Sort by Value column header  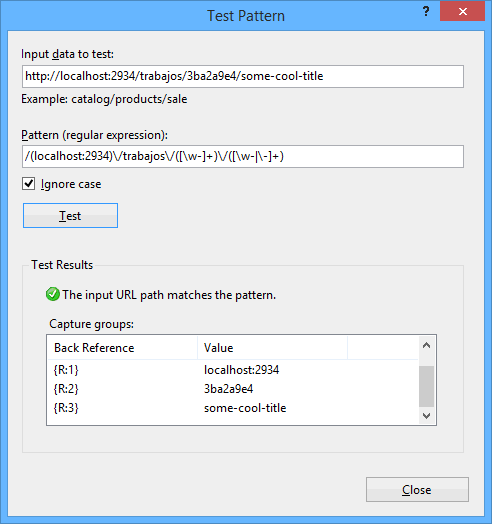[x=272, y=348]
